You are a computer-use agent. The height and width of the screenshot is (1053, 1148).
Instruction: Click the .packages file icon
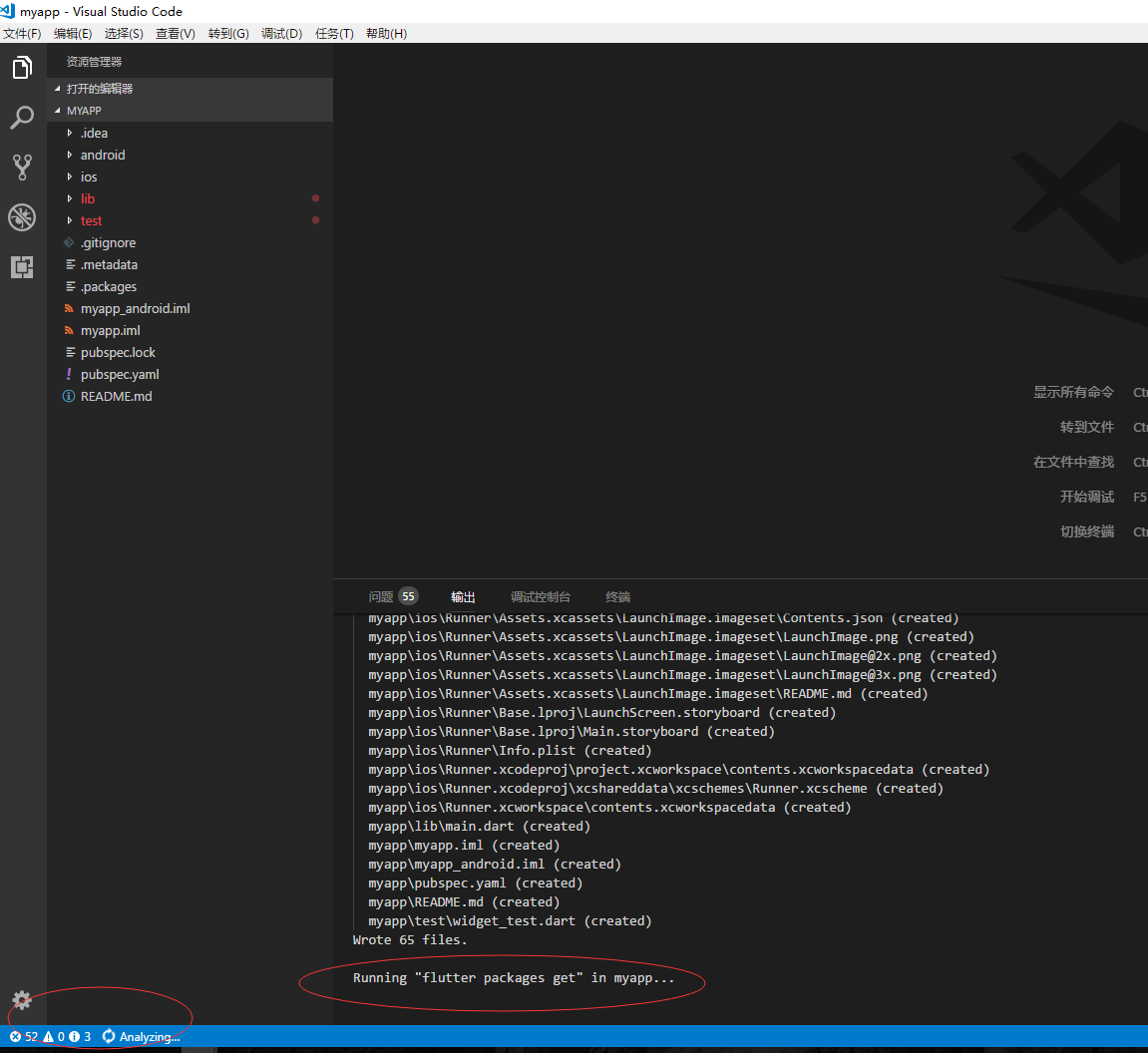pyautogui.click(x=70, y=286)
